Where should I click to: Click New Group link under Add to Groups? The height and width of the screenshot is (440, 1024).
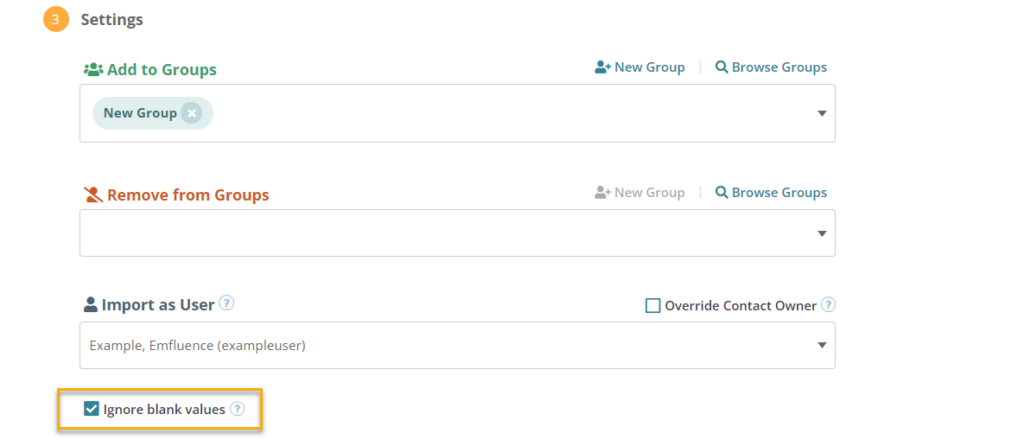coord(639,67)
